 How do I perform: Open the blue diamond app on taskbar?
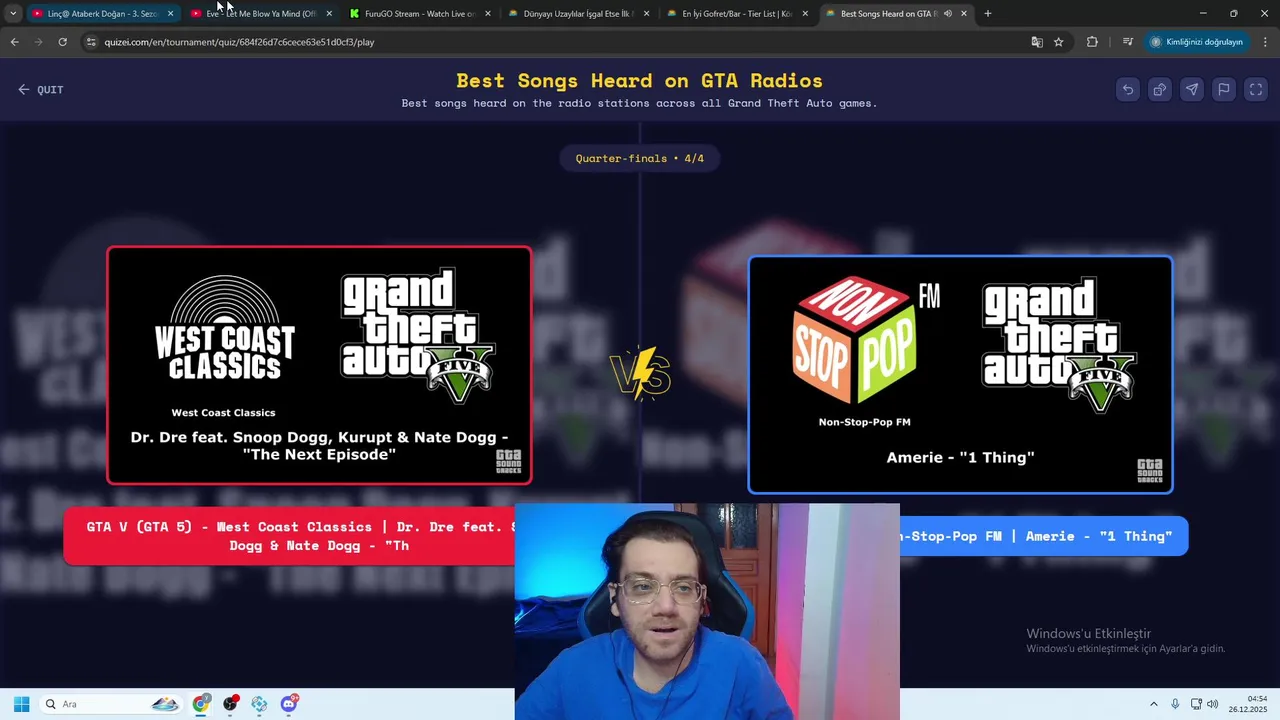coord(260,704)
